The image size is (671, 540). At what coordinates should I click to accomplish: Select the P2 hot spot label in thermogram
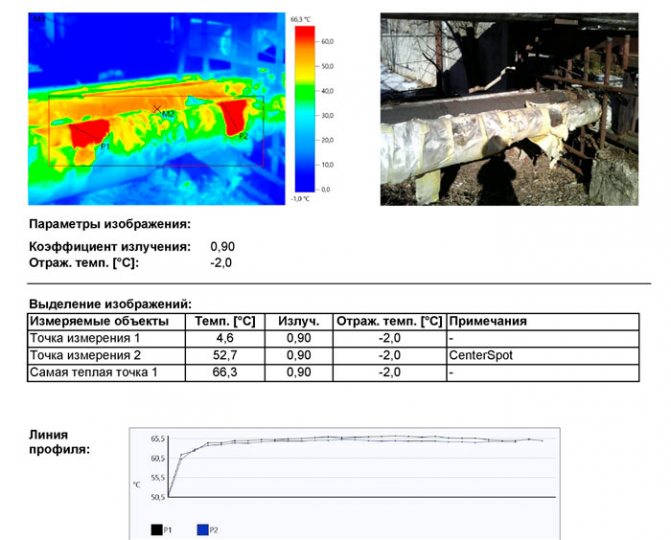[243, 136]
